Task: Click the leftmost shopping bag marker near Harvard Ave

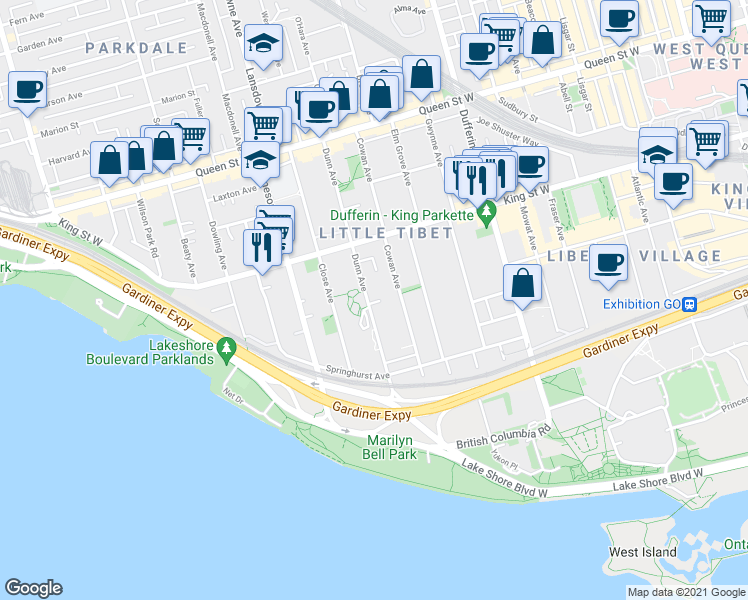Action: (x=110, y=164)
